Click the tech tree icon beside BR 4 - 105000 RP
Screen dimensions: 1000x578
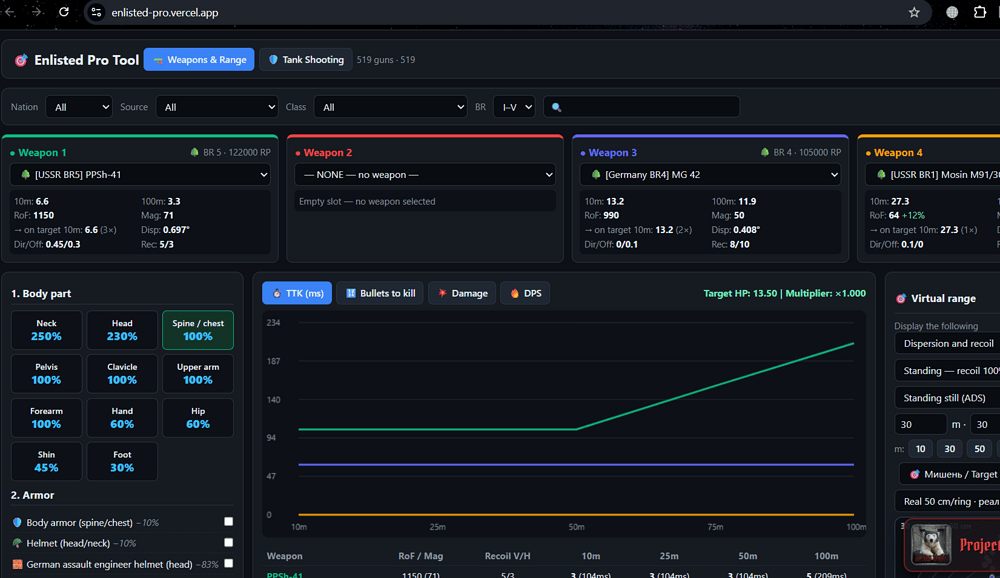pyautogui.click(x=765, y=152)
